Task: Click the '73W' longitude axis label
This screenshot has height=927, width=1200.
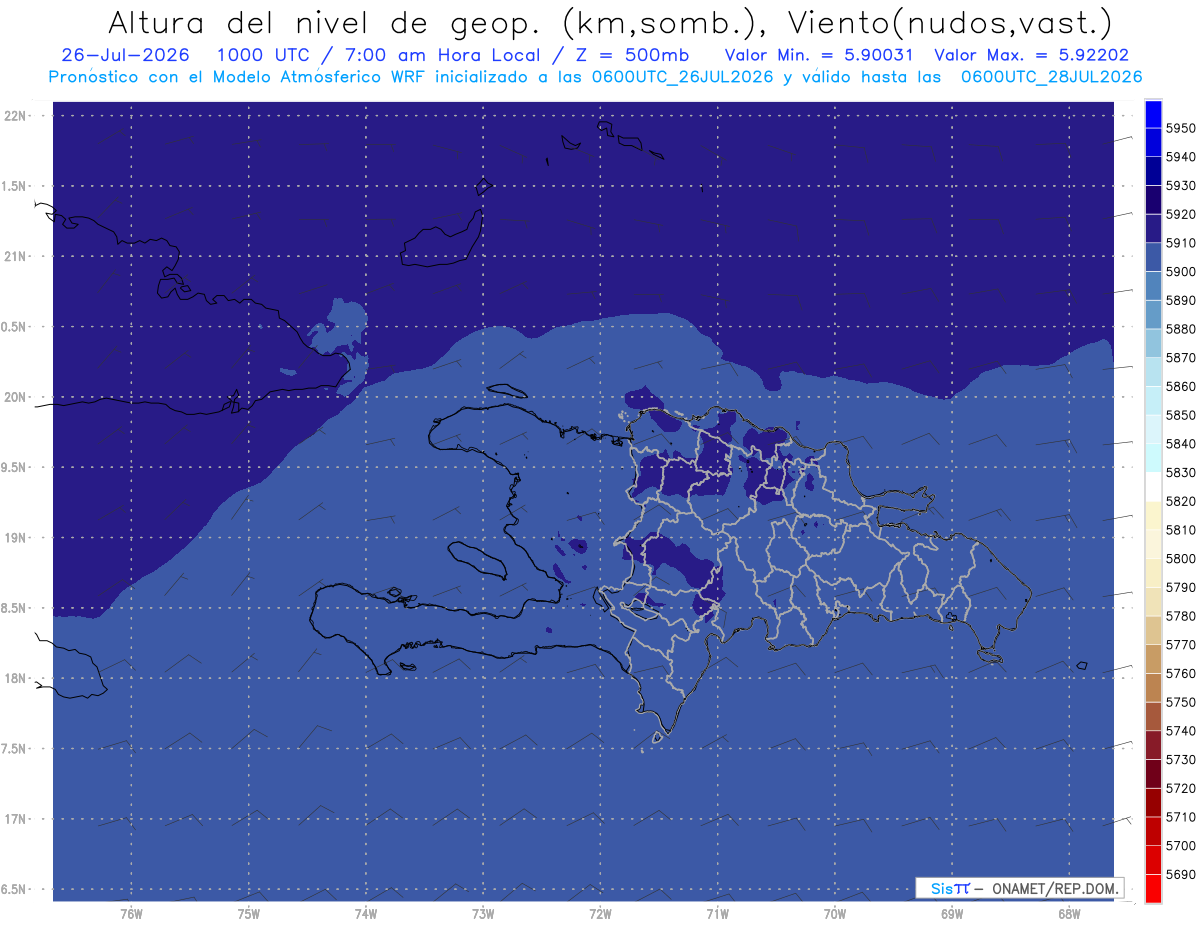Action: [x=483, y=913]
